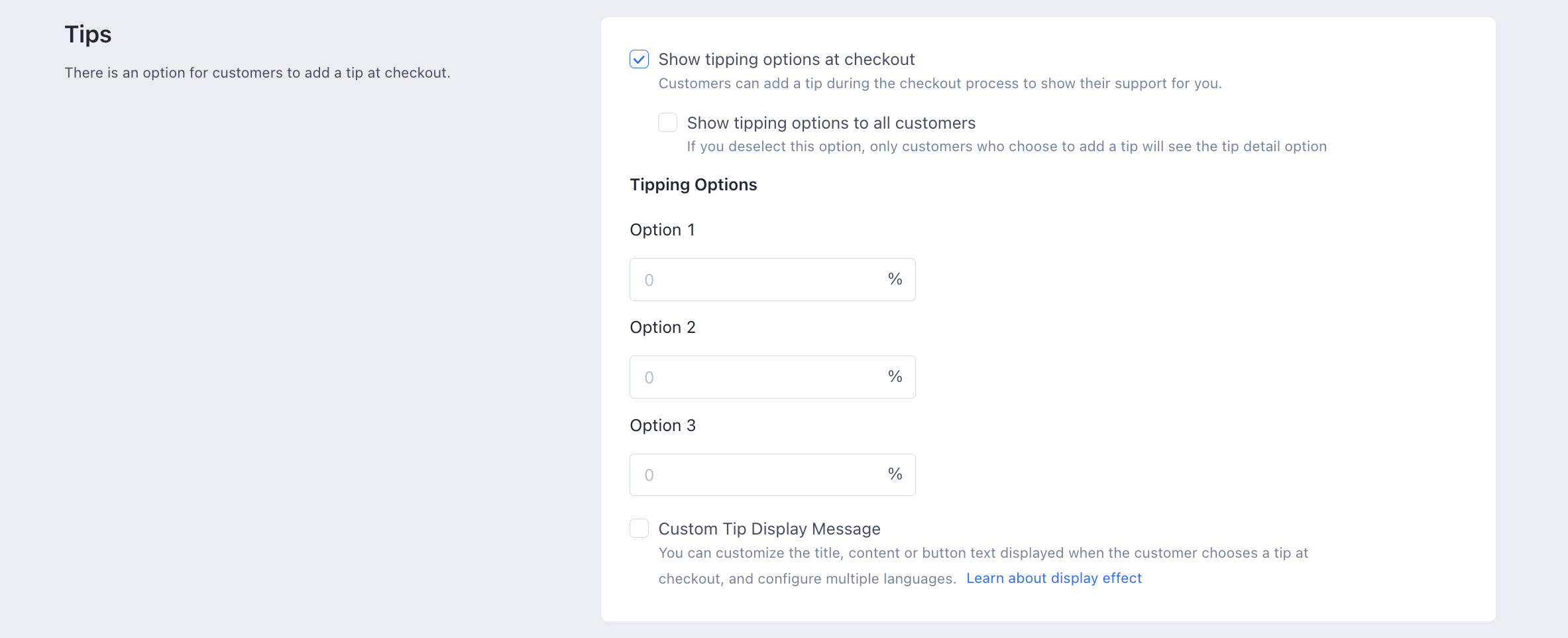Click the 'Option 2' field label
The height and width of the screenshot is (638, 1568).
pos(662,328)
